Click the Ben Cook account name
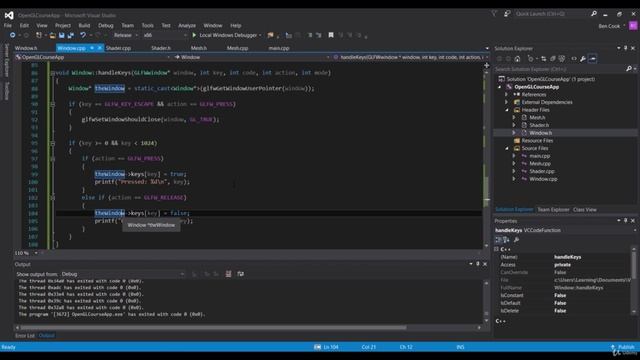The image size is (640, 360). [609, 26]
